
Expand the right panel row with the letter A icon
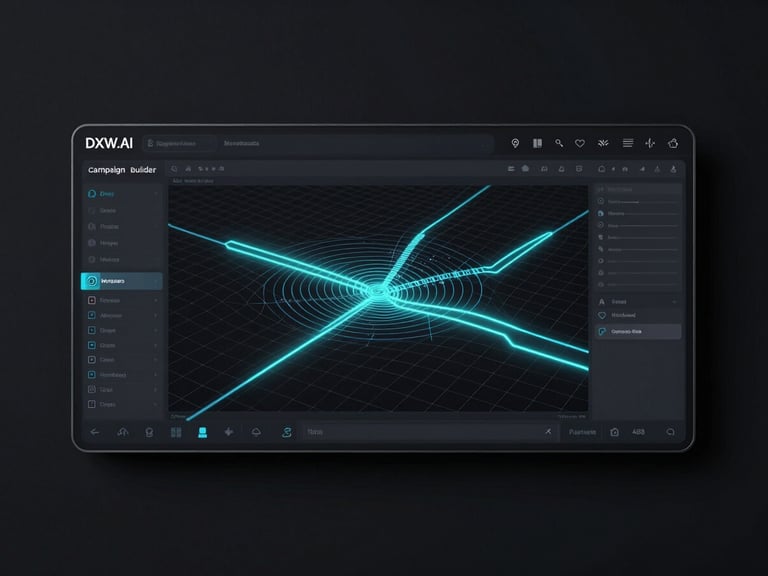(674, 302)
